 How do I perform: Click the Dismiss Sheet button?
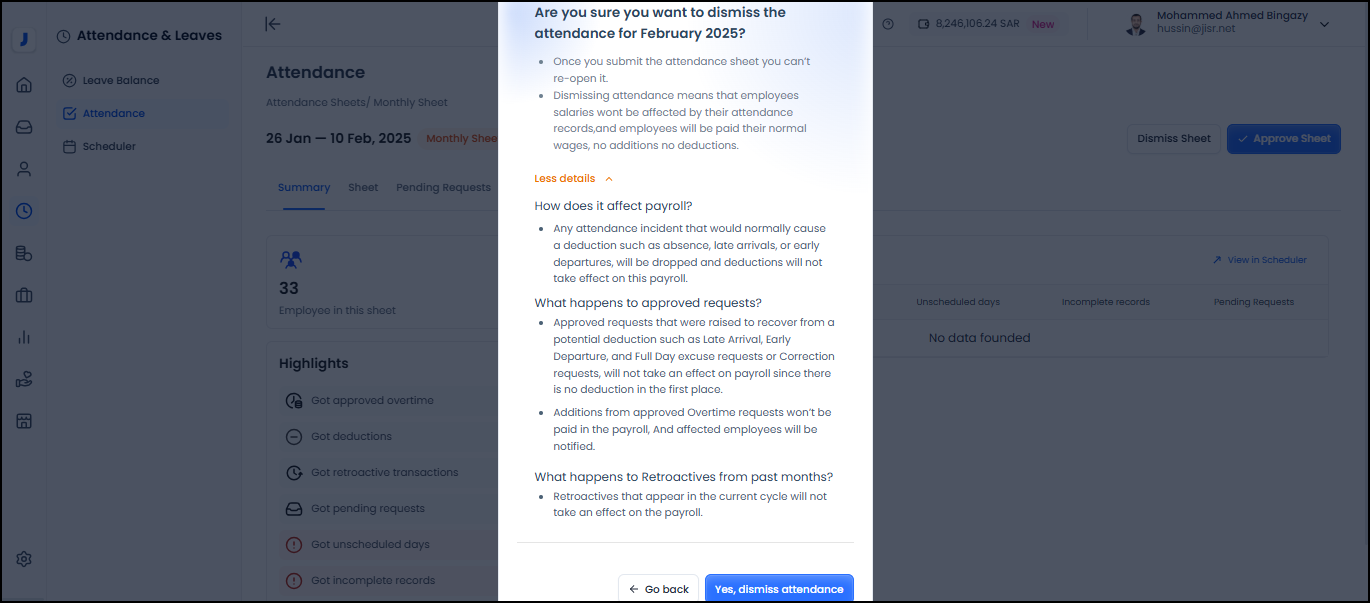pos(1173,139)
